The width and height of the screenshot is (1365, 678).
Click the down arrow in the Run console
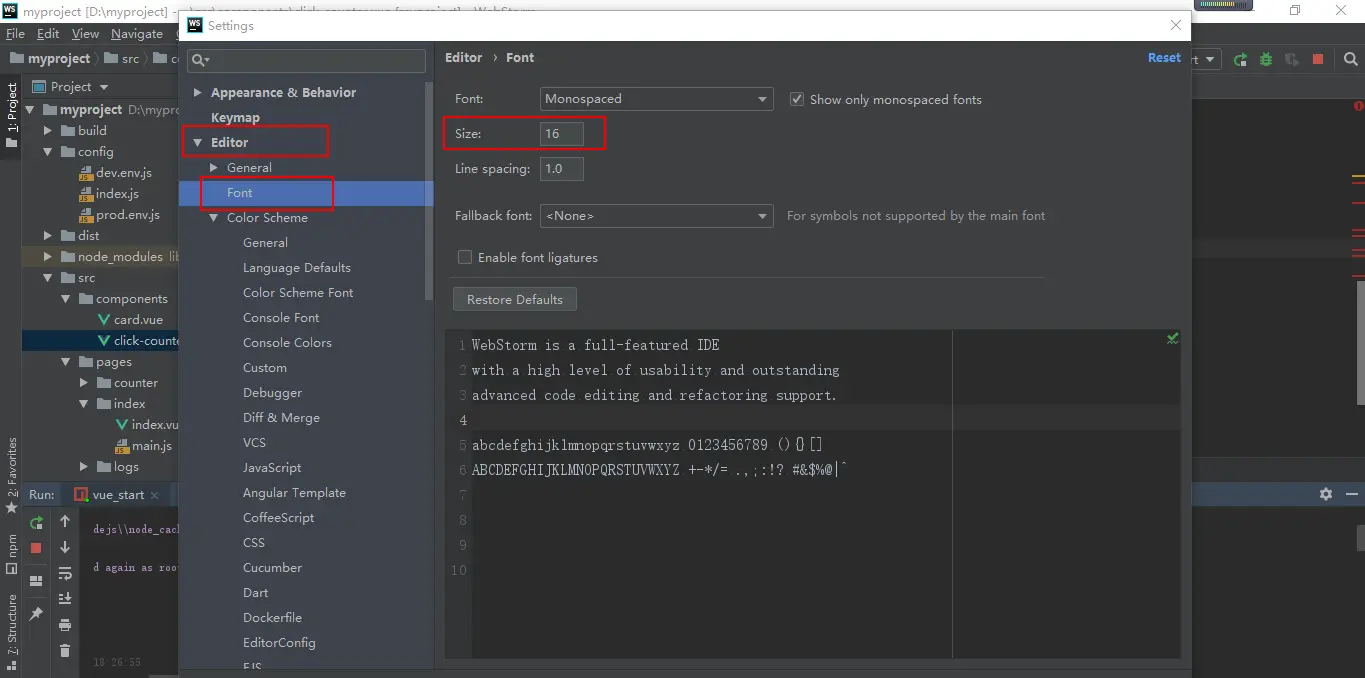coord(65,547)
